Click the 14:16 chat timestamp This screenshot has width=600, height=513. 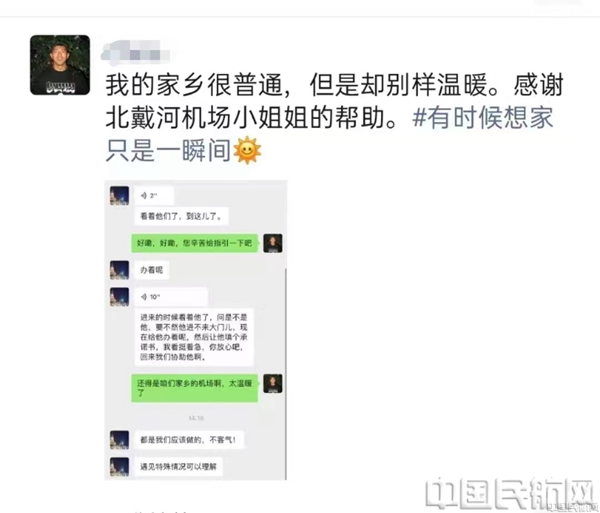coord(196,418)
